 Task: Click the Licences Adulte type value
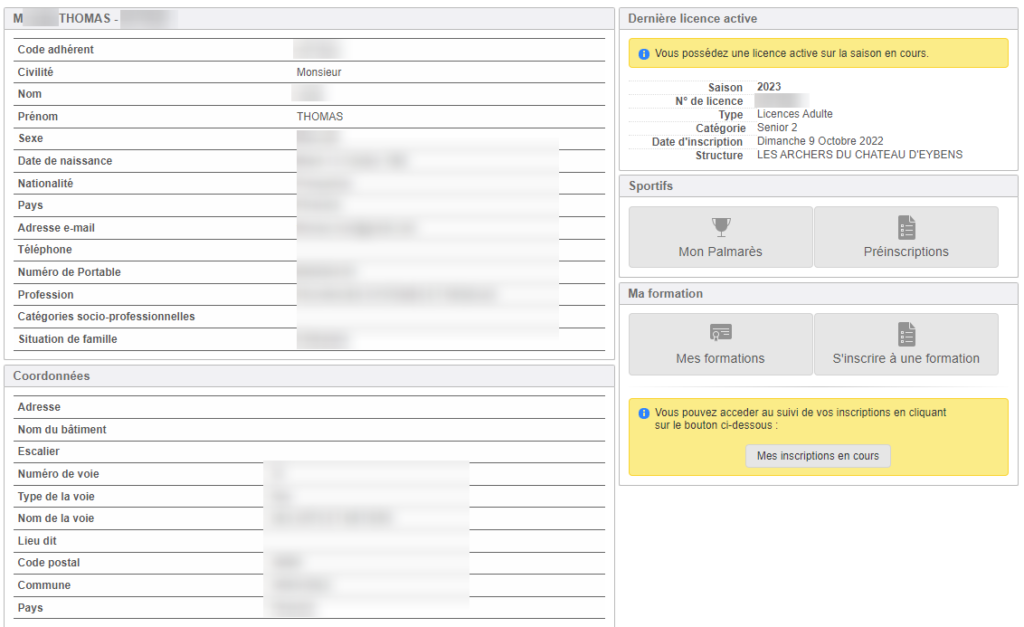coord(795,114)
